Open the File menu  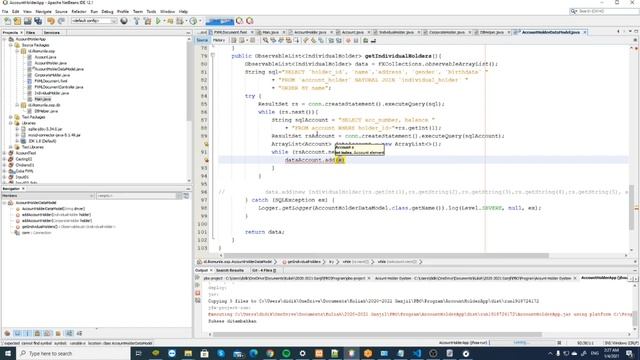point(5,11)
